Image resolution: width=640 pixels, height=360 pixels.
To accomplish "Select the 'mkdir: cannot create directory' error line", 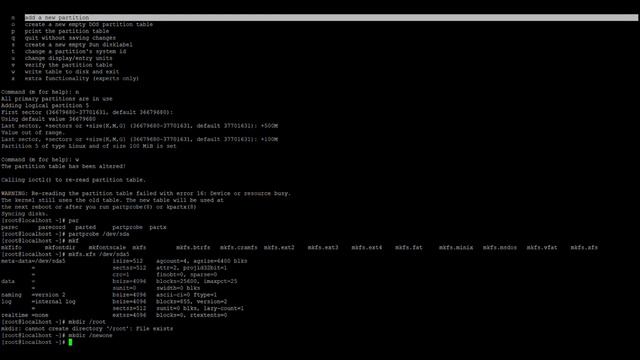I will click(x=87, y=329).
